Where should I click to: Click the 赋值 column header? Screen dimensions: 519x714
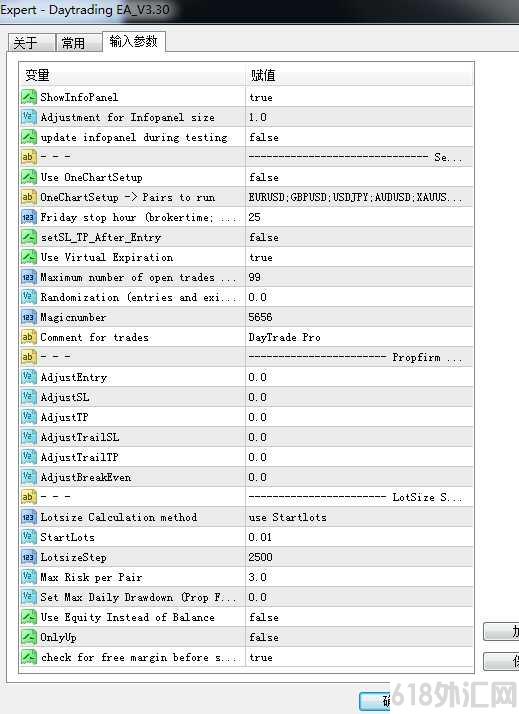tap(359, 75)
